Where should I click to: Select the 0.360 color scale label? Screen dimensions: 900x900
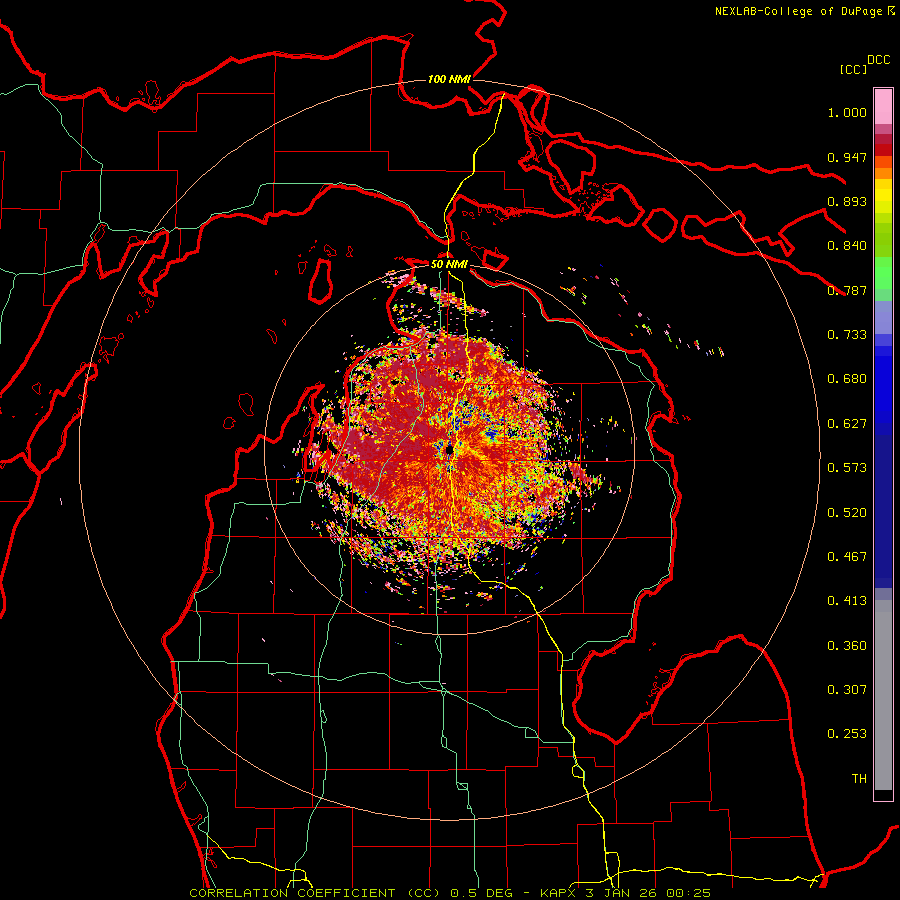(x=847, y=646)
